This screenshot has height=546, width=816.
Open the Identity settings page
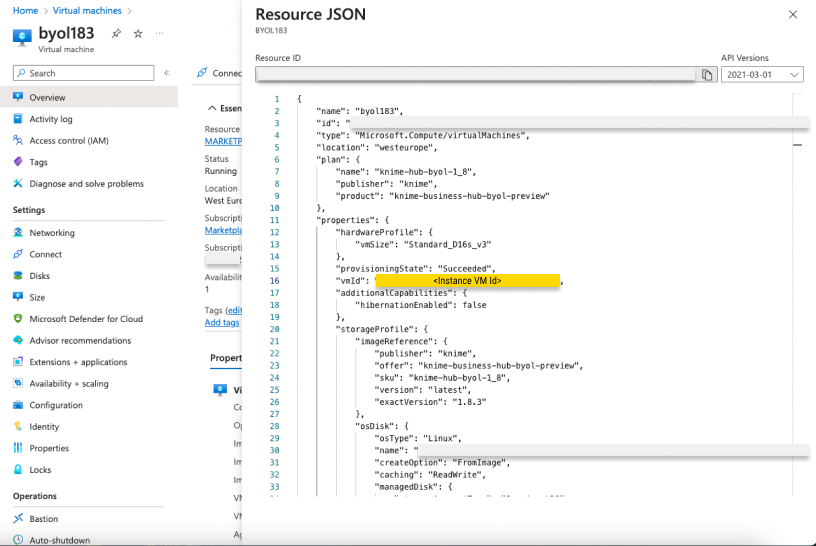click(44, 427)
